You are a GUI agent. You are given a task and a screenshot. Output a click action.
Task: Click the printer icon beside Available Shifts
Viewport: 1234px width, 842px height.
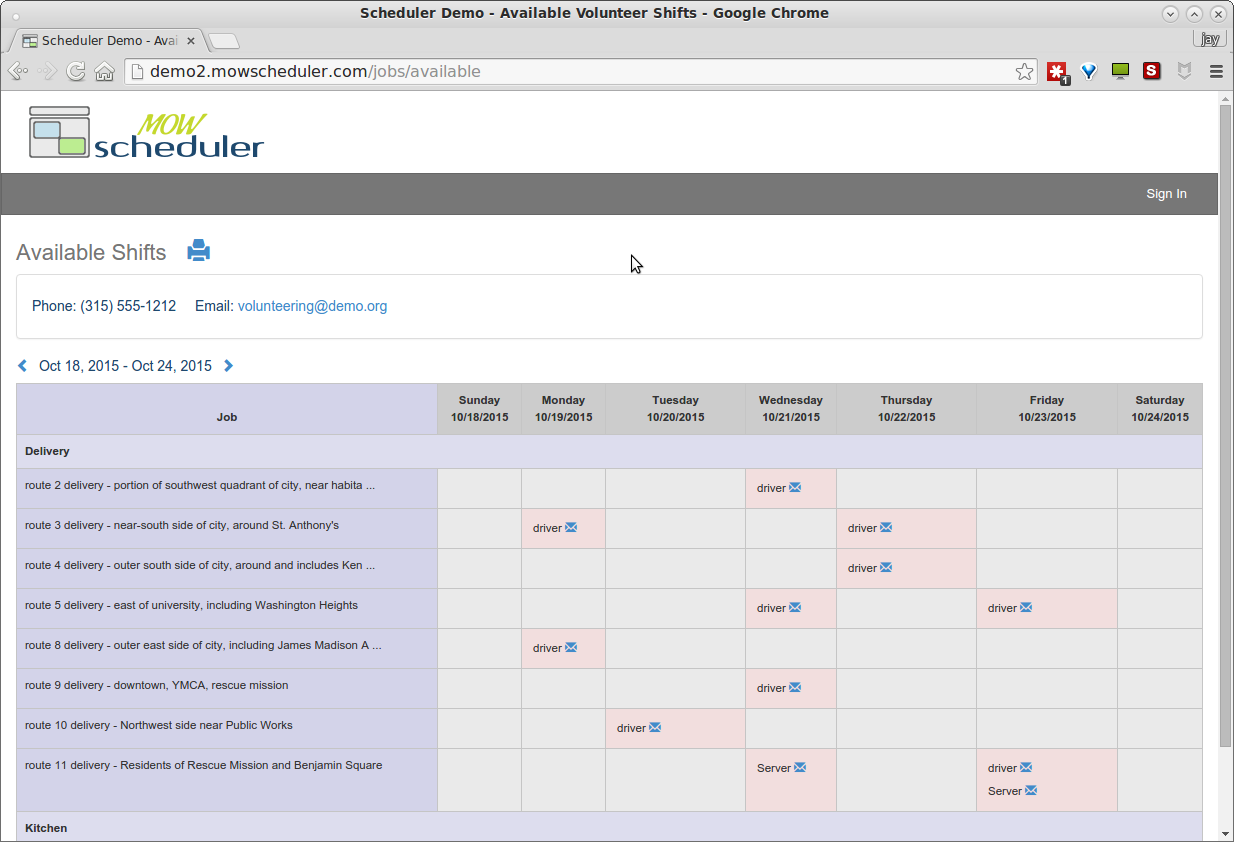pyautogui.click(x=199, y=251)
